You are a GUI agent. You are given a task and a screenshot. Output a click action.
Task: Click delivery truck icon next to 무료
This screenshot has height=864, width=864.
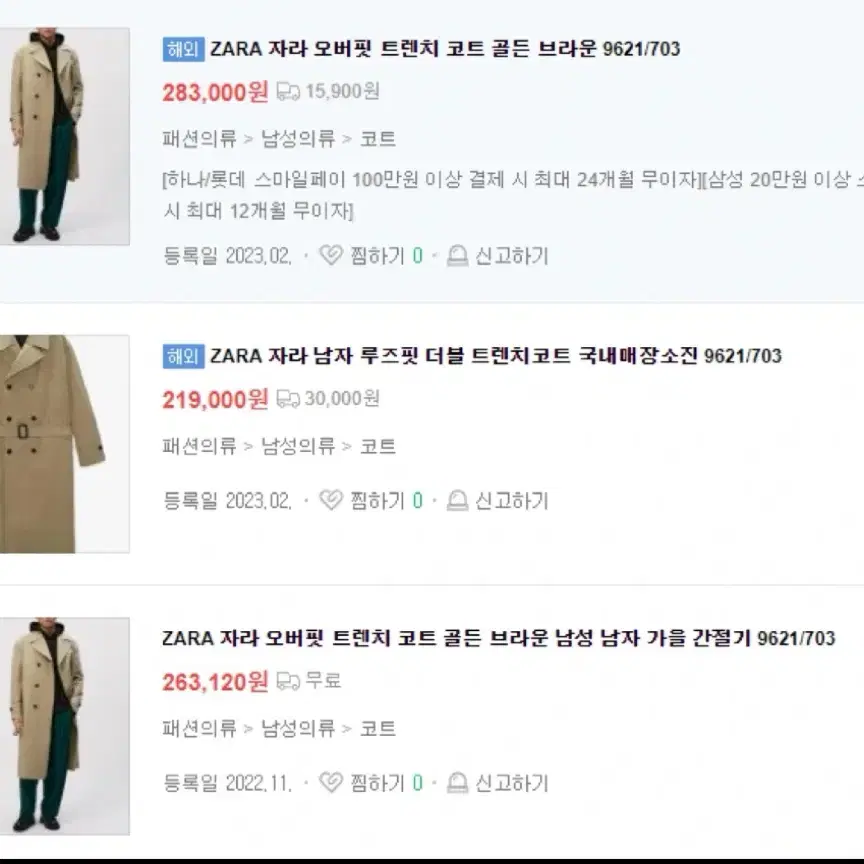click(288, 681)
